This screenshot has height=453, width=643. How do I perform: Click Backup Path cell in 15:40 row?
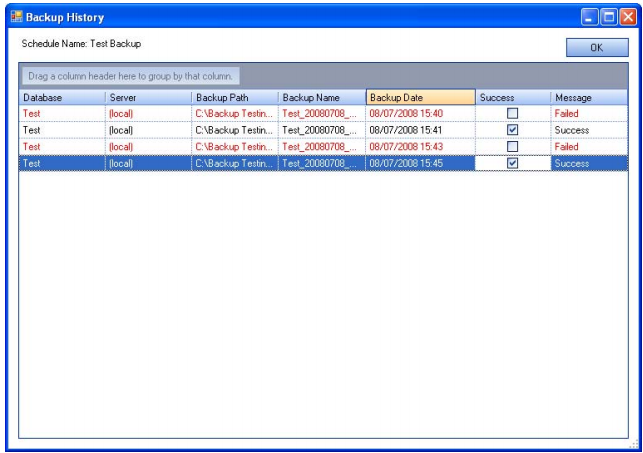[x=235, y=114]
